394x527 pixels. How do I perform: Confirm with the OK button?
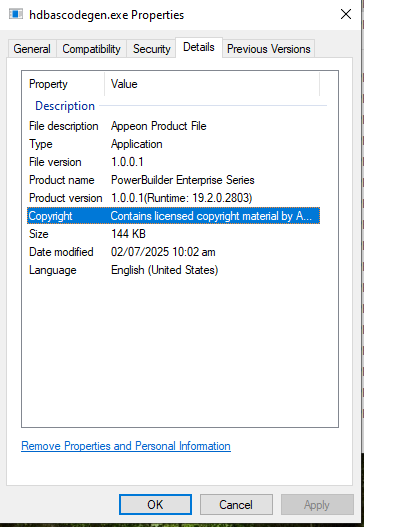(155, 504)
